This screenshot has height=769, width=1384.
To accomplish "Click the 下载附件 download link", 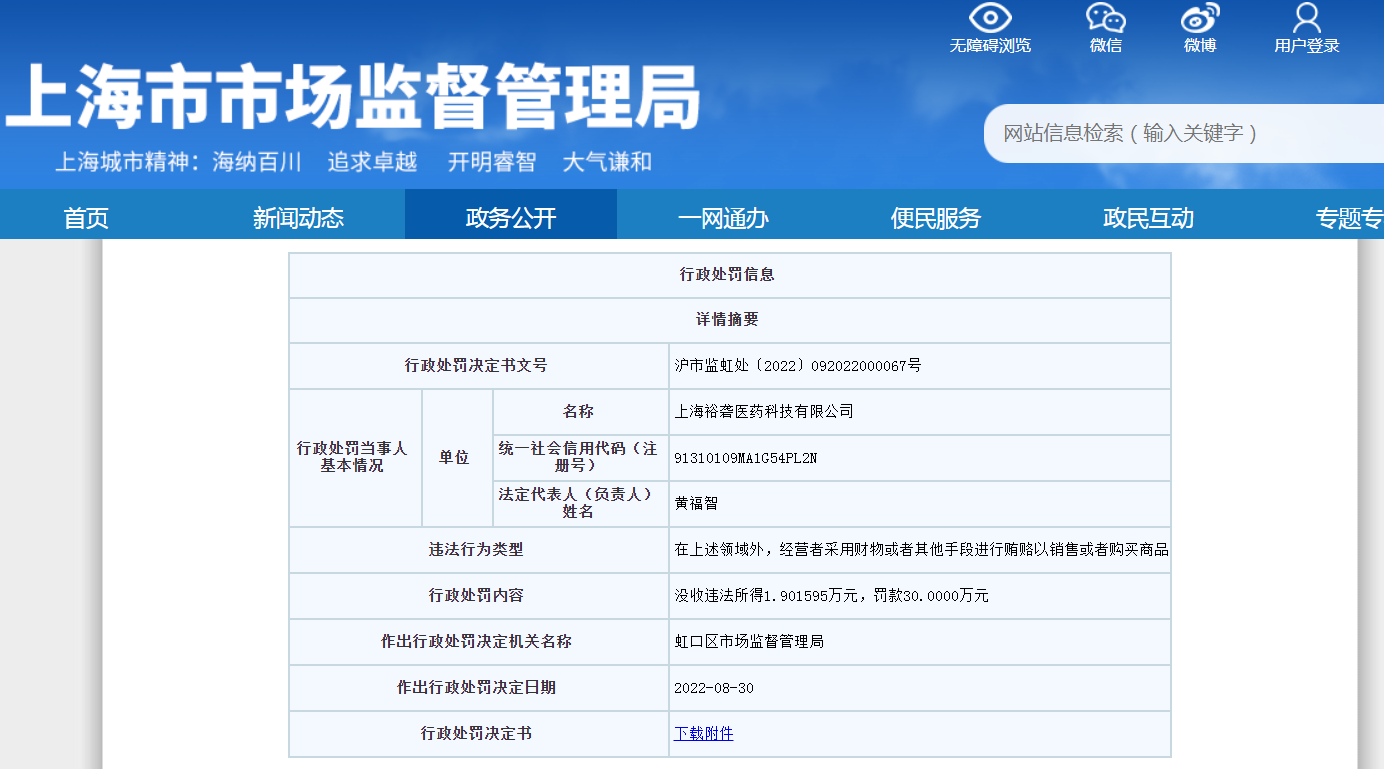I will click(x=704, y=733).
